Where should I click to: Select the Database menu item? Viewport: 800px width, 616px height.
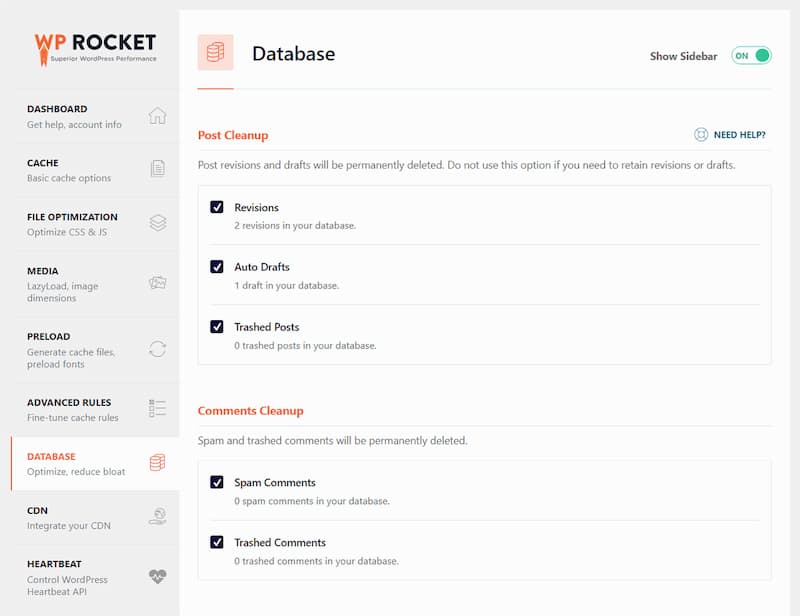click(95, 463)
